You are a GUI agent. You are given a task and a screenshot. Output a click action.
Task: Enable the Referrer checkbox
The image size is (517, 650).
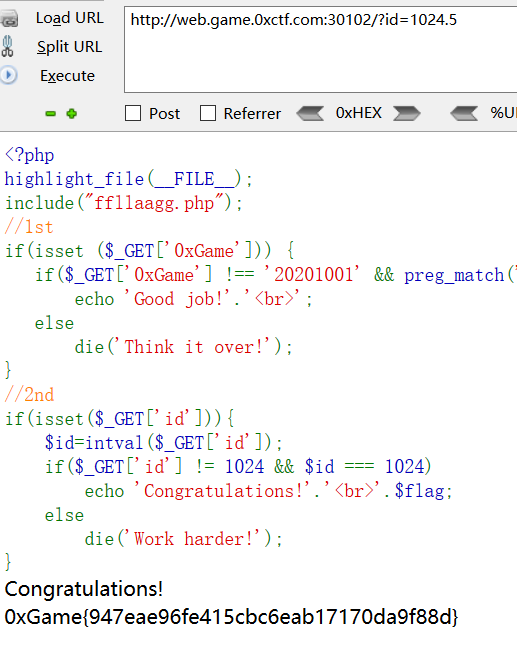[x=208, y=113]
